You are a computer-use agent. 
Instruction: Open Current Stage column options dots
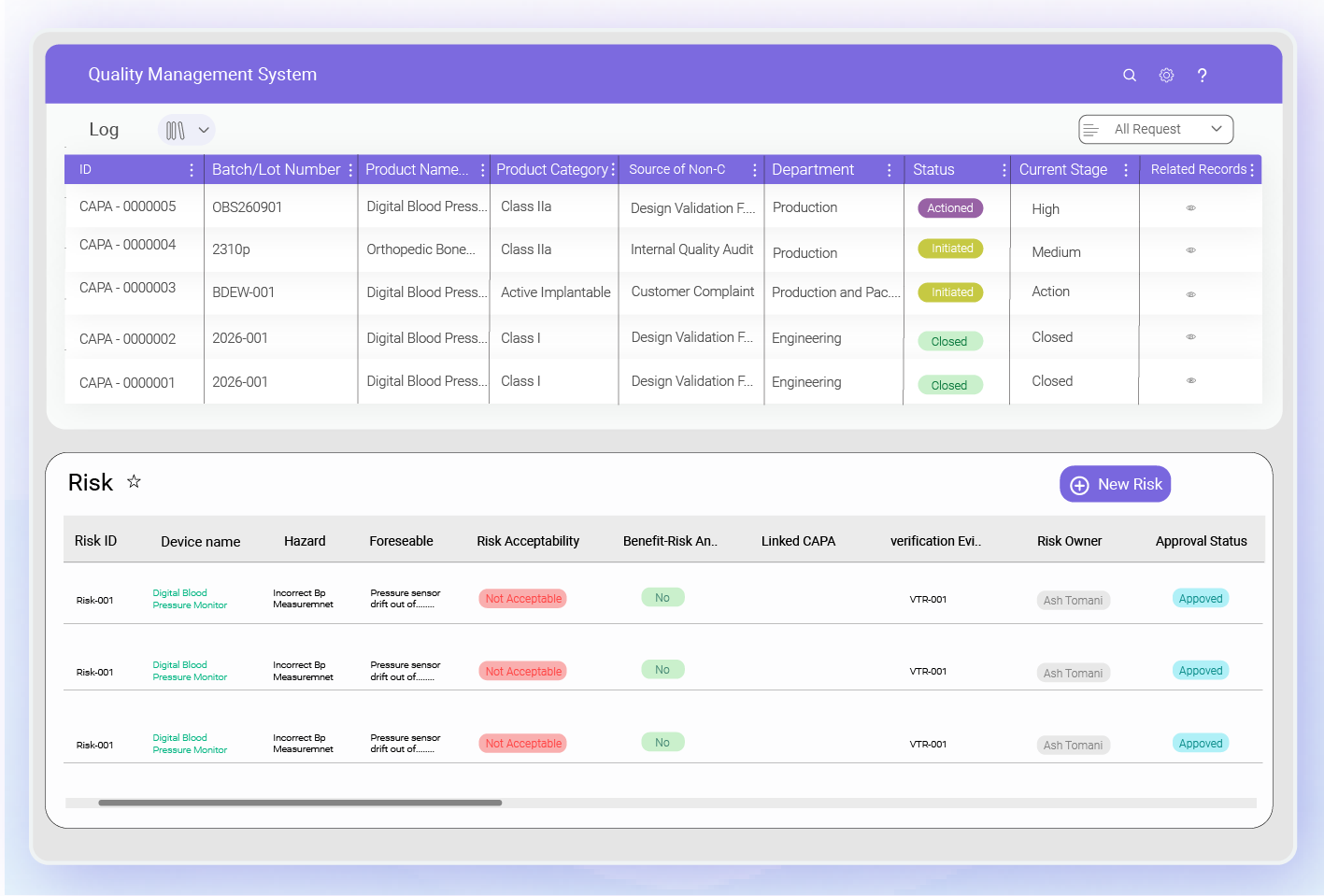1126,170
